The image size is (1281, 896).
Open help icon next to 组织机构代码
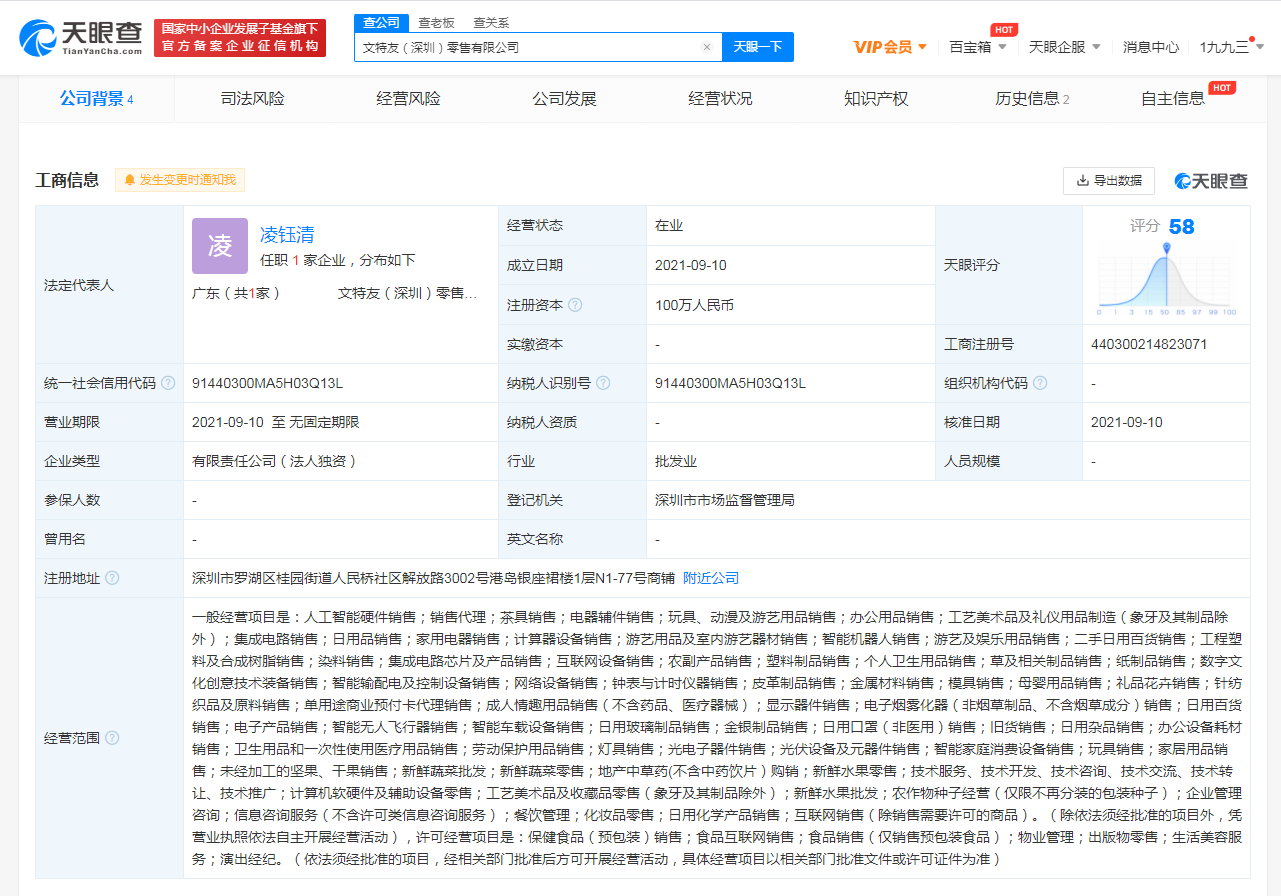pyautogui.click(x=1040, y=383)
